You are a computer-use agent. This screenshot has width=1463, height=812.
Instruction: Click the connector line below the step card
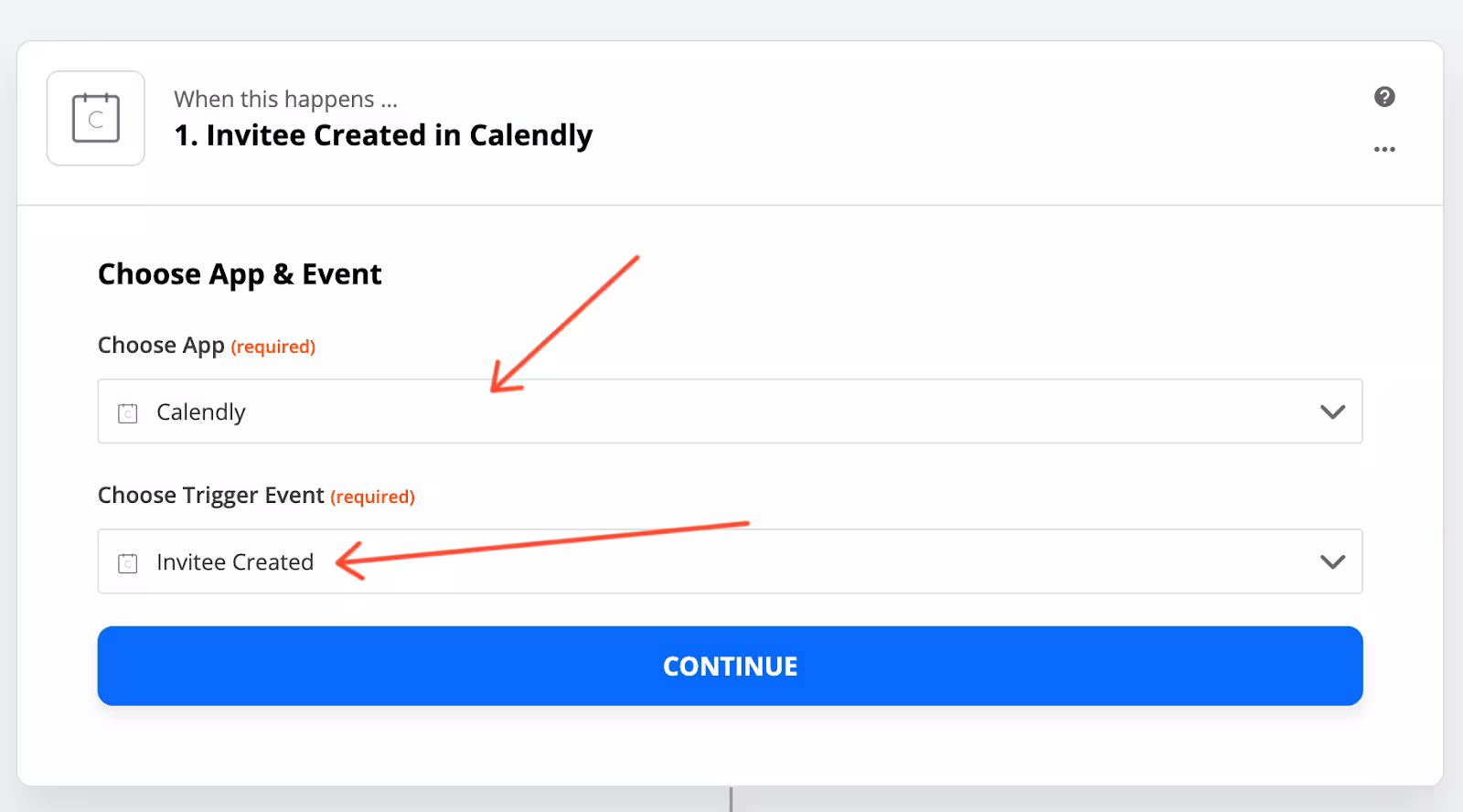point(731,799)
